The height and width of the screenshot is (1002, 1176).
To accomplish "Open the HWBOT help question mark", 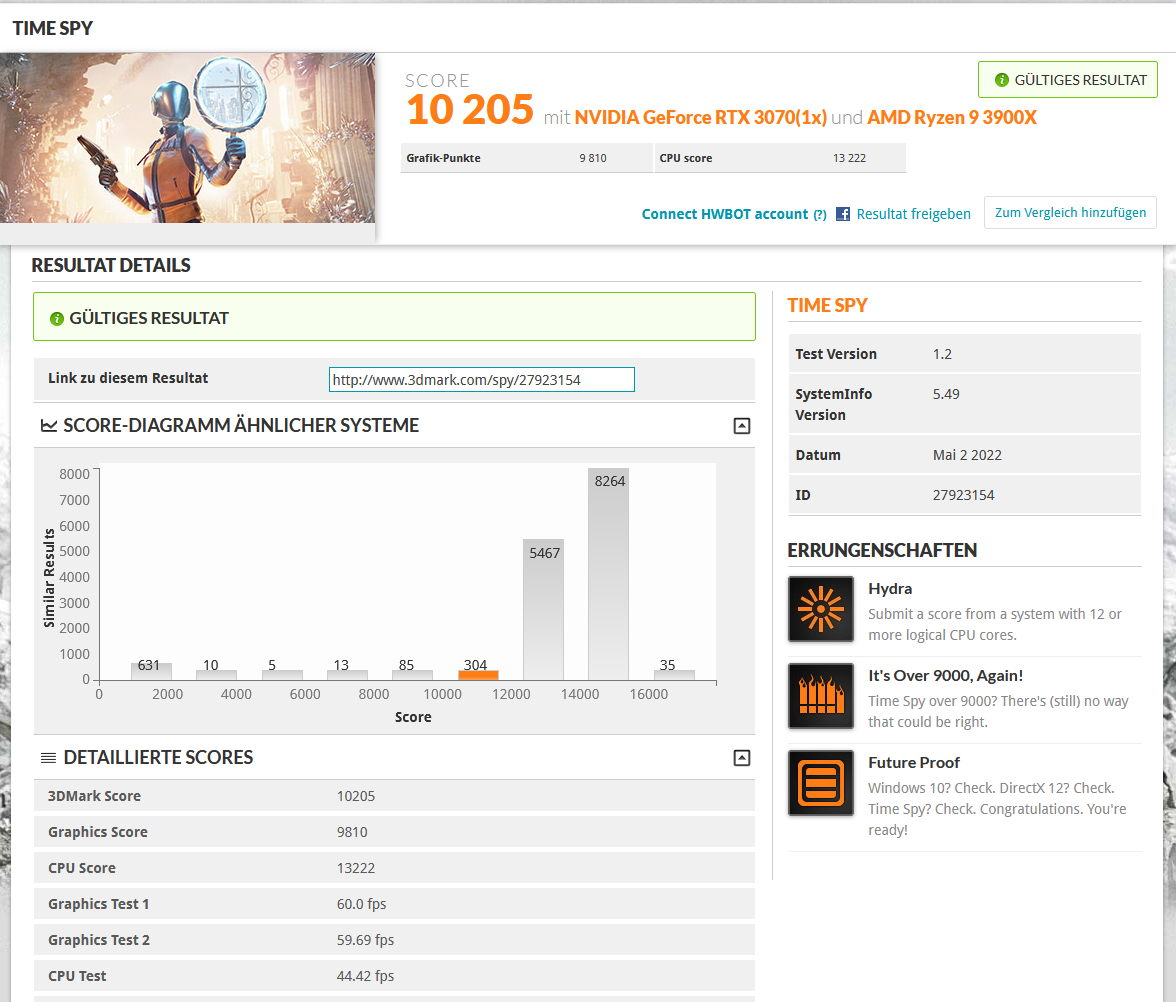I will coord(820,214).
